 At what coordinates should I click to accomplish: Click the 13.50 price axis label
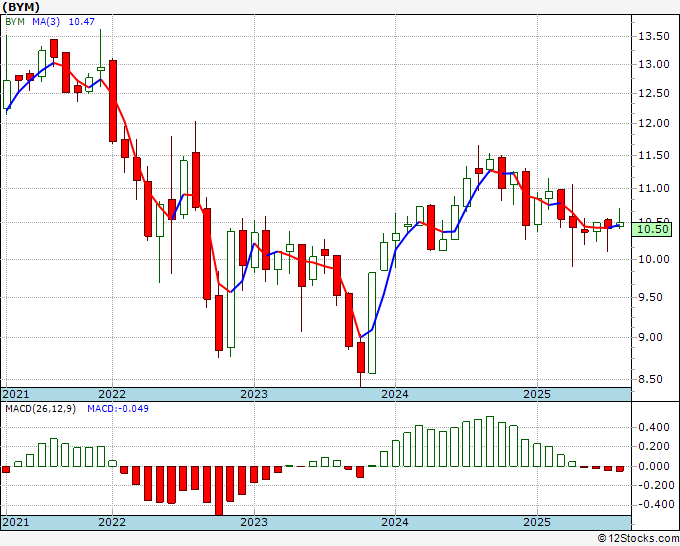[654, 36]
